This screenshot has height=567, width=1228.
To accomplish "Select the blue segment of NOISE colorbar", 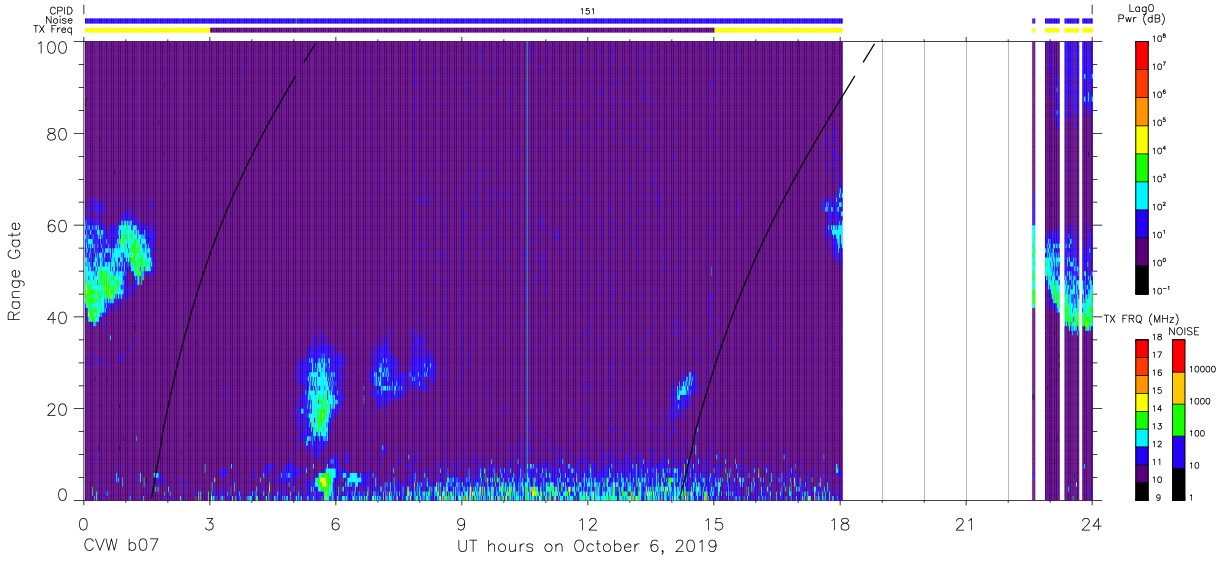I will pyautogui.click(x=1179, y=451).
